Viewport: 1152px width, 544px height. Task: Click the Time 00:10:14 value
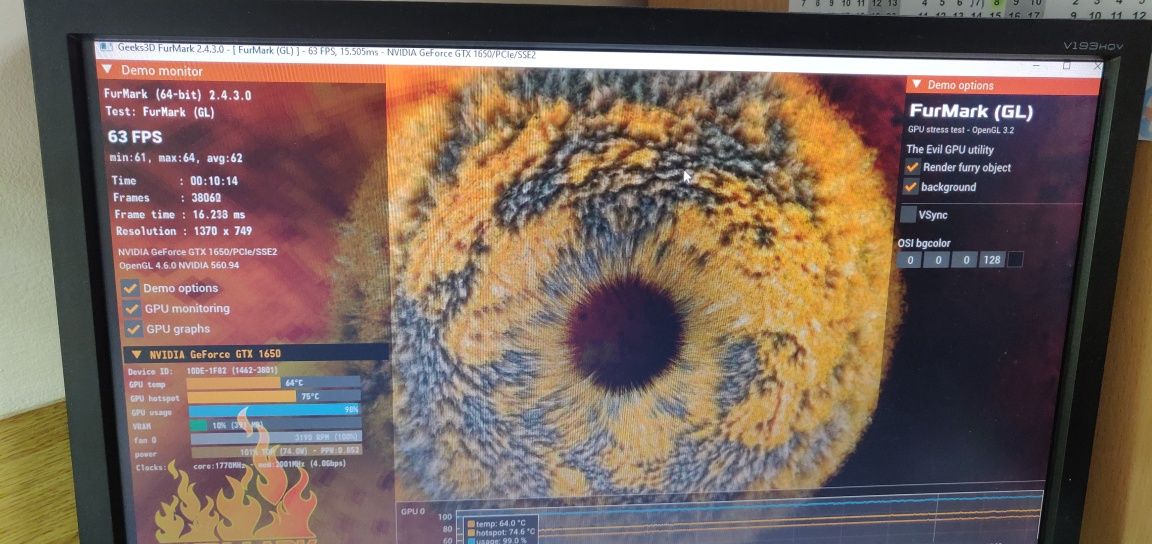[214, 181]
